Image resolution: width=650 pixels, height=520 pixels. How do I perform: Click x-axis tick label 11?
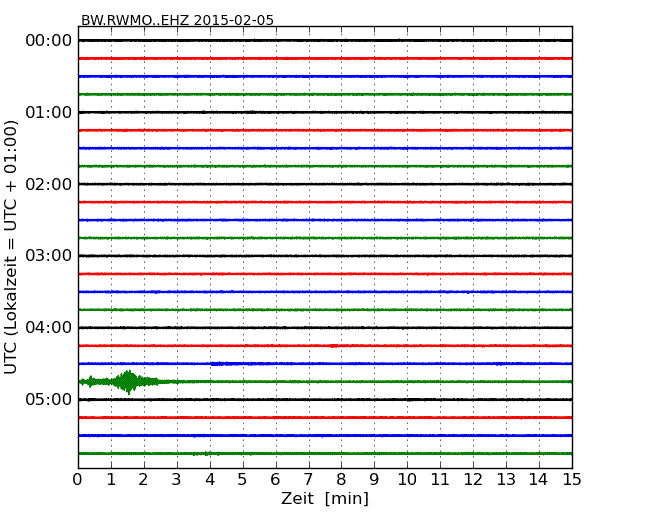440,479
